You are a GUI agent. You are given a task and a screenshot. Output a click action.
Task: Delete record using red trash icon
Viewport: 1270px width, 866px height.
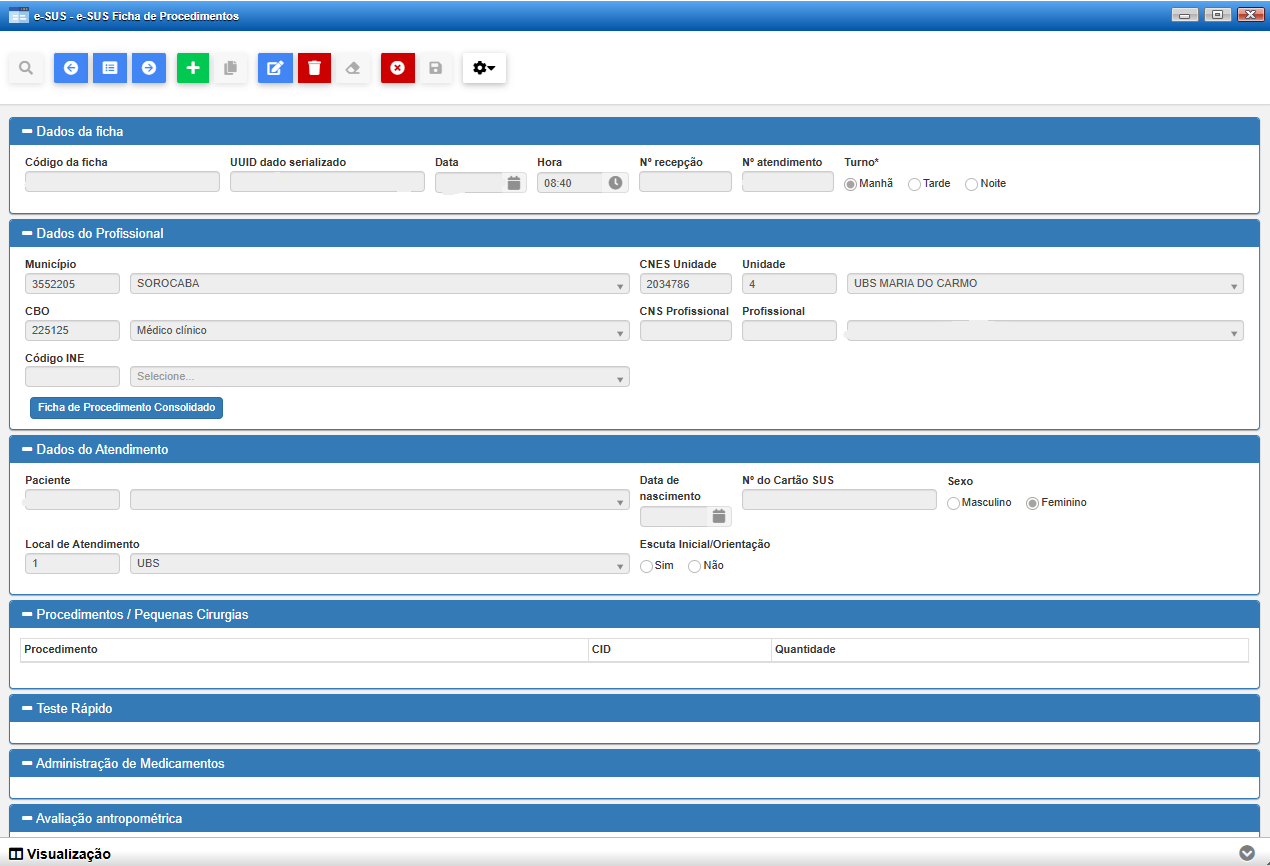click(x=314, y=68)
